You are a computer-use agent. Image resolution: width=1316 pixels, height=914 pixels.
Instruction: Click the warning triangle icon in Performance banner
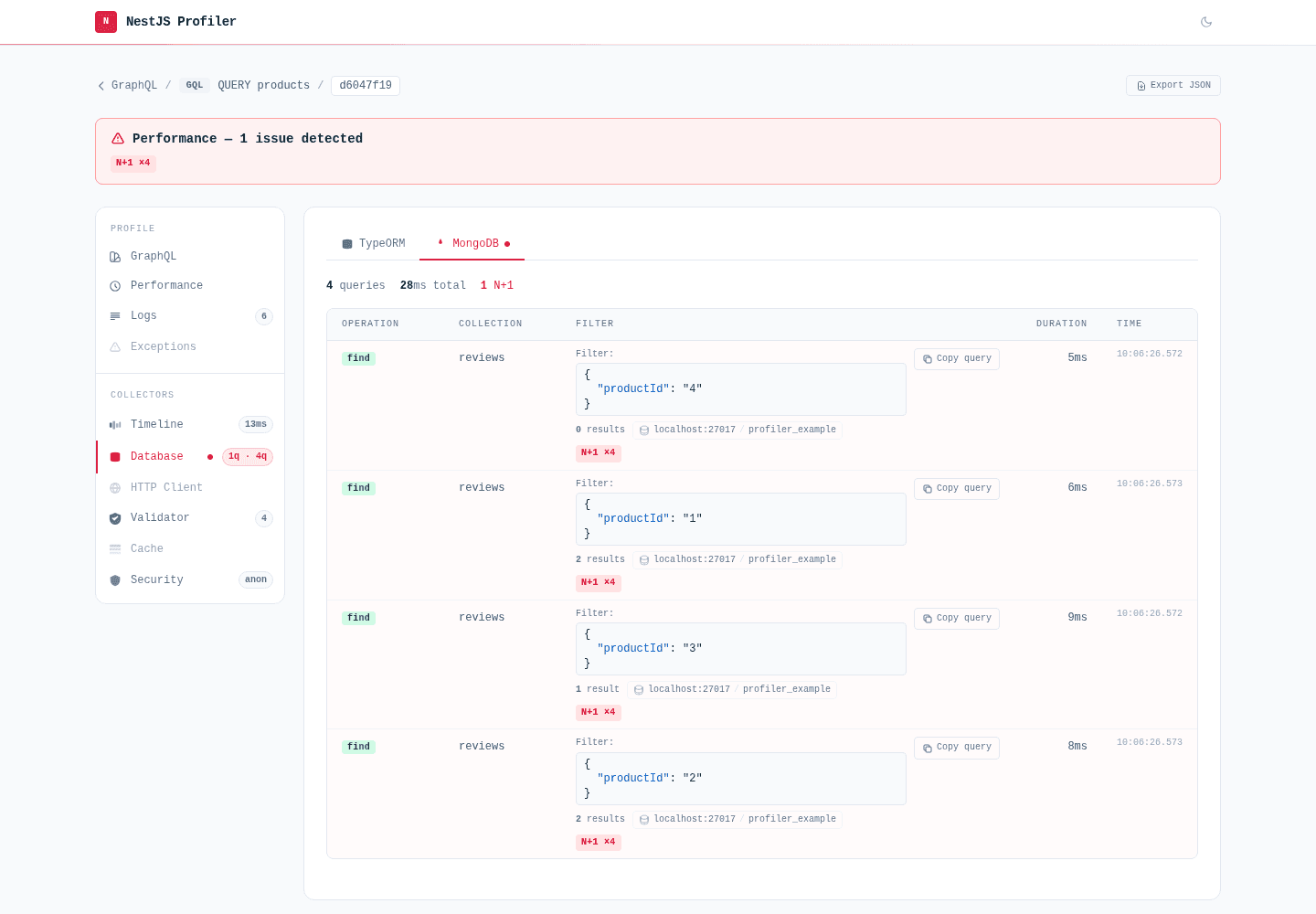click(x=118, y=138)
